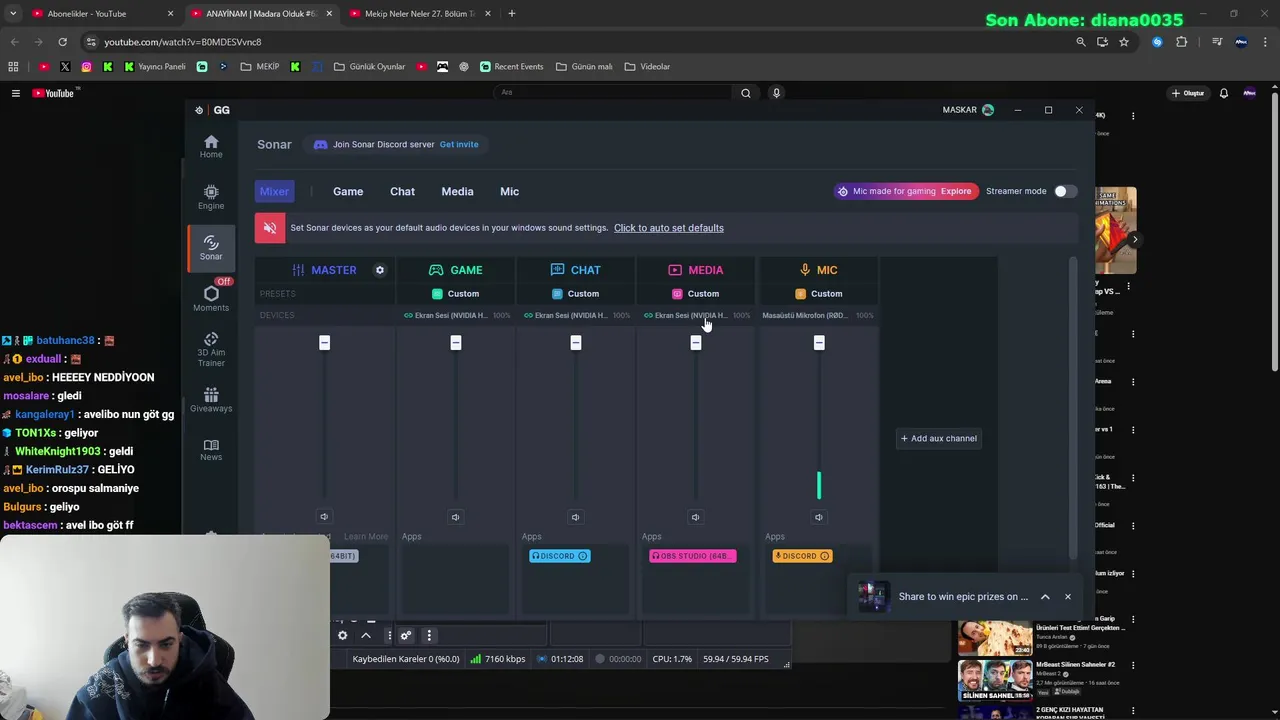This screenshot has width=1280, height=720.
Task: Open Media channel output device selector
Action: point(696,315)
